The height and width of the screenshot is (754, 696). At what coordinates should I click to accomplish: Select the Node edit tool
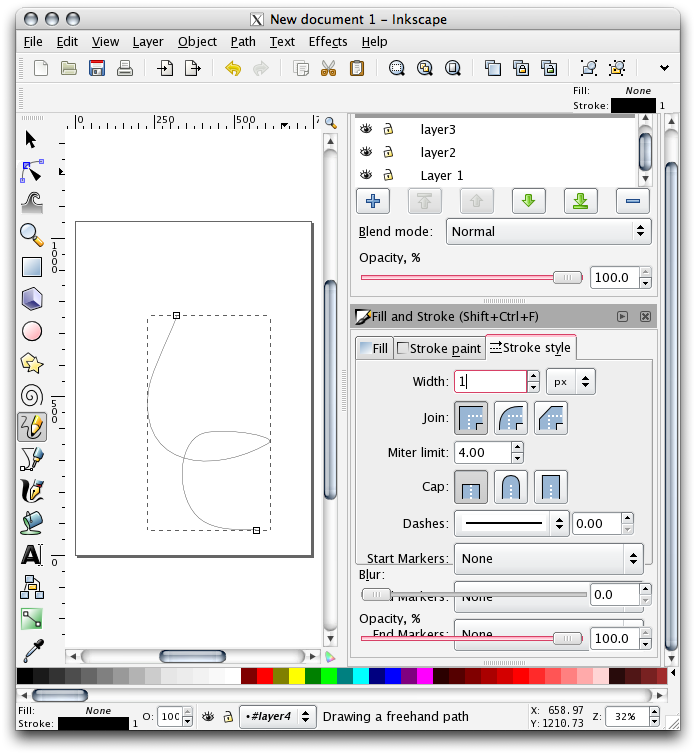[32, 171]
